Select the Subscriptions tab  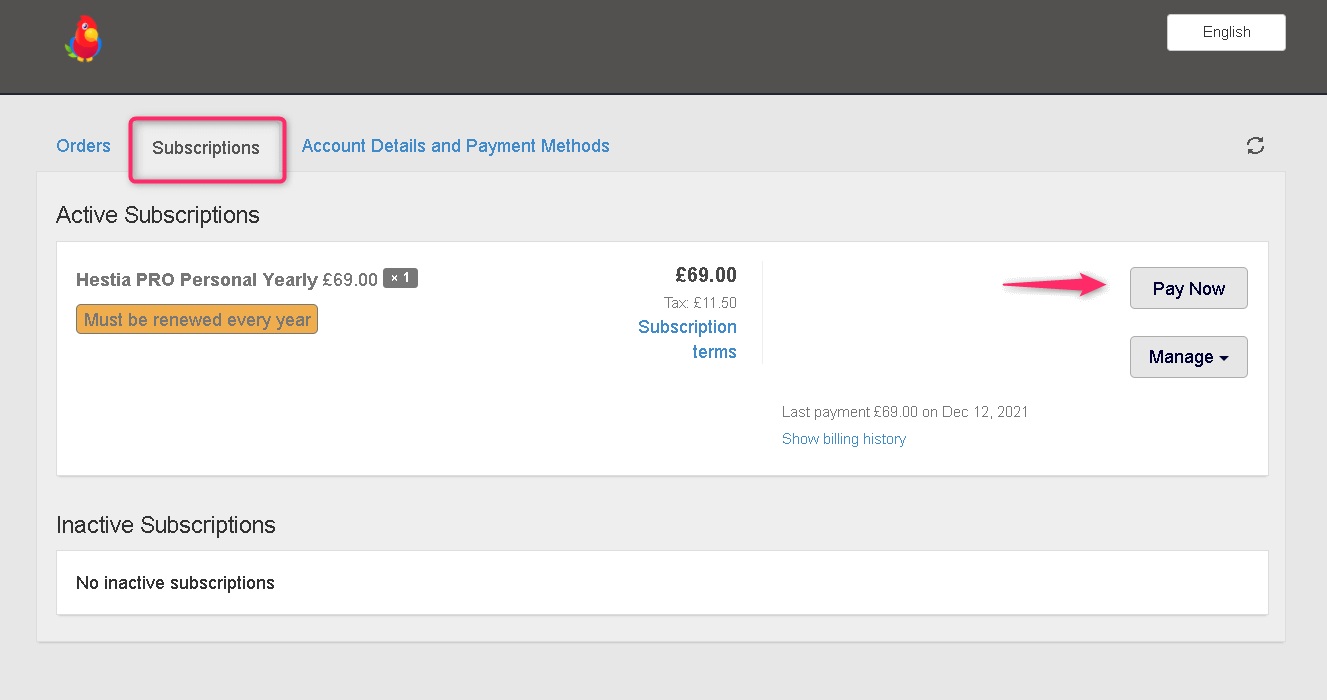(x=206, y=148)
